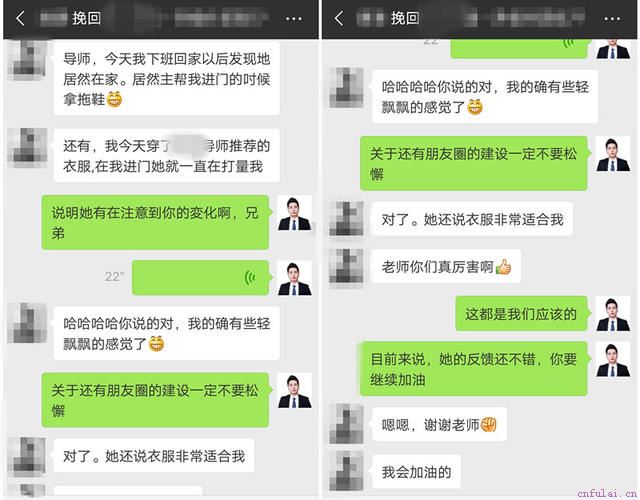Open the right chat's three-dot menu

612,19
